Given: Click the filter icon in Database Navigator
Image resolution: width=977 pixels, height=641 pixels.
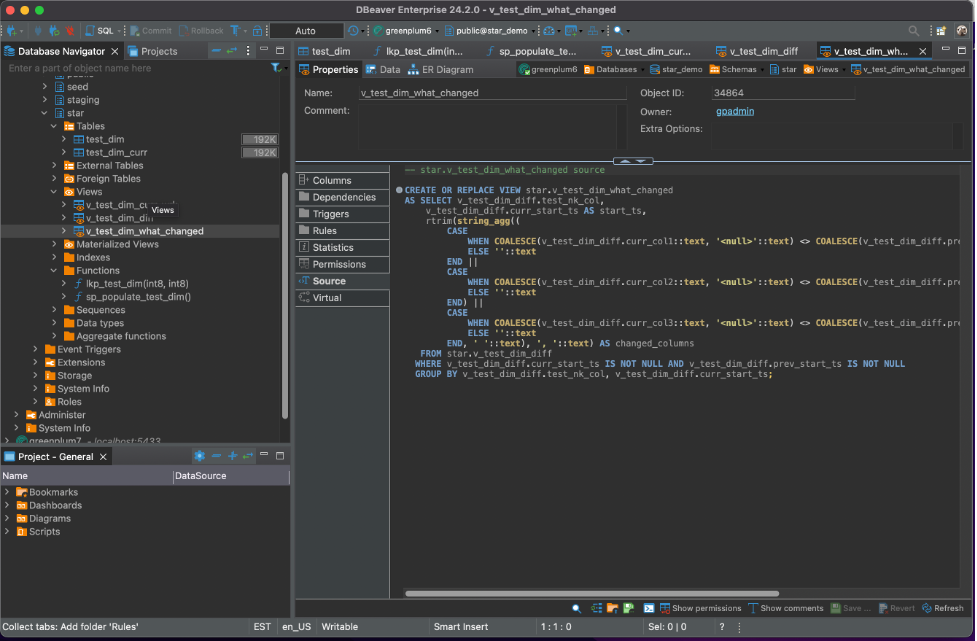Looking at the screenshot, I should 276,68.
